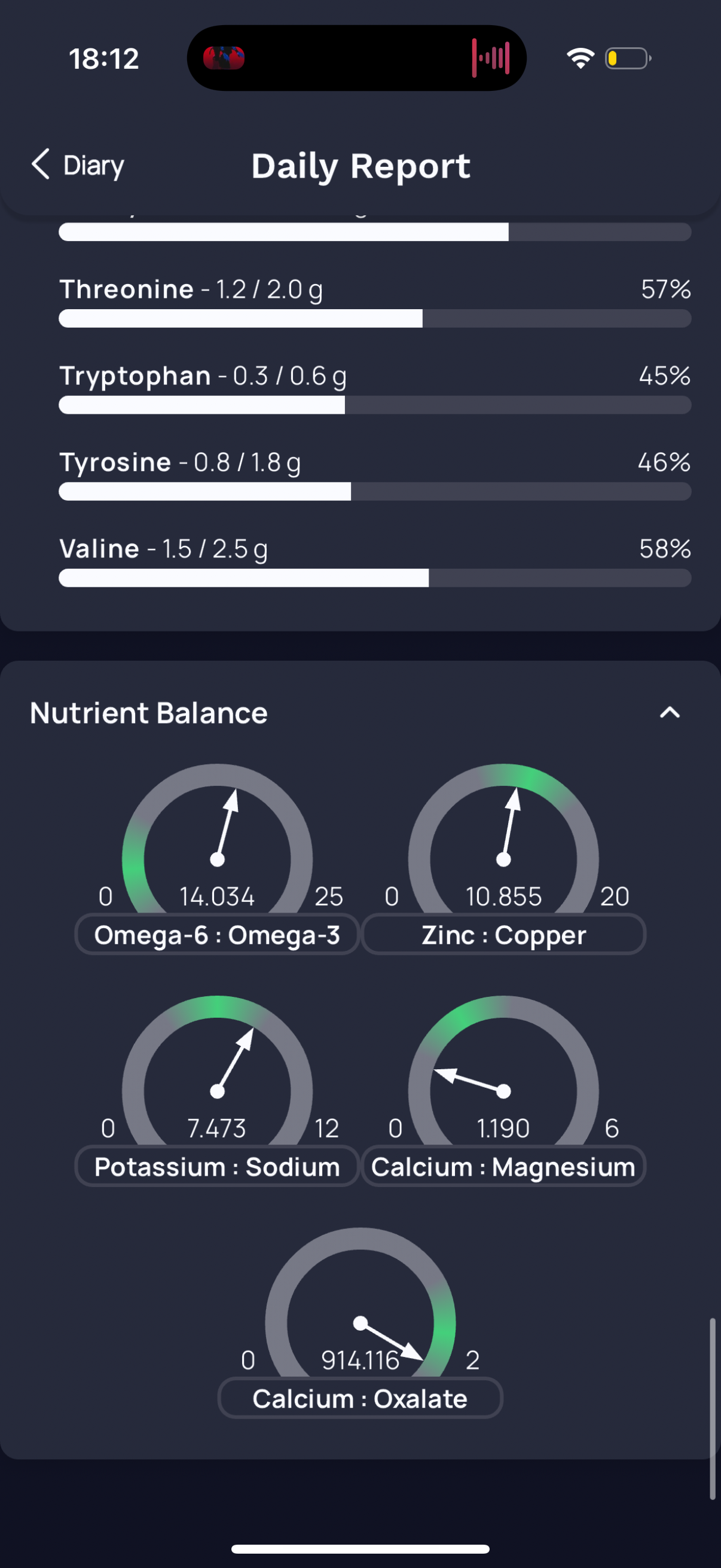Tap the Wi-Fi status icon

coord(581,58)
